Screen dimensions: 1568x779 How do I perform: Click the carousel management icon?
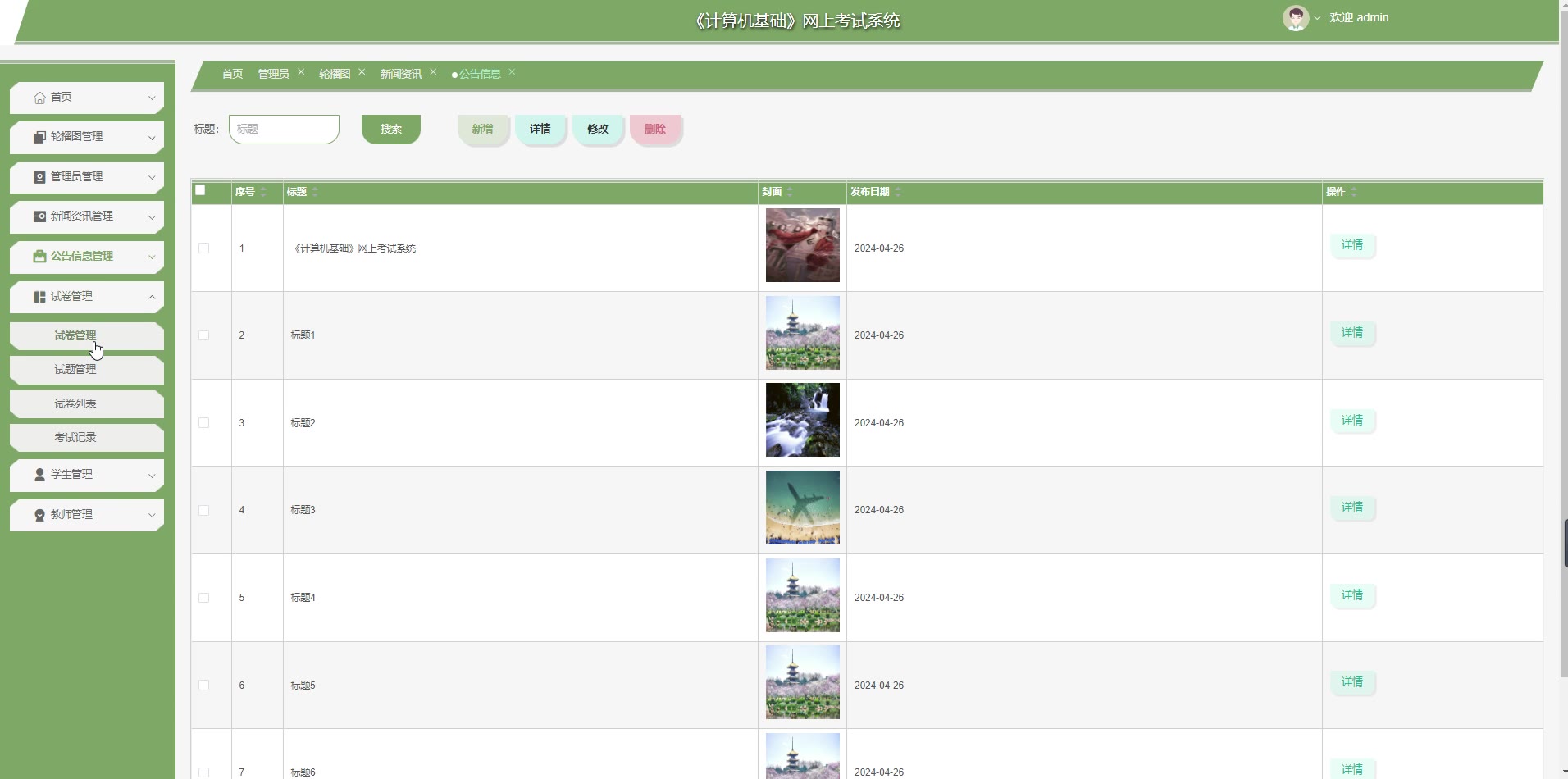point(39,137)
